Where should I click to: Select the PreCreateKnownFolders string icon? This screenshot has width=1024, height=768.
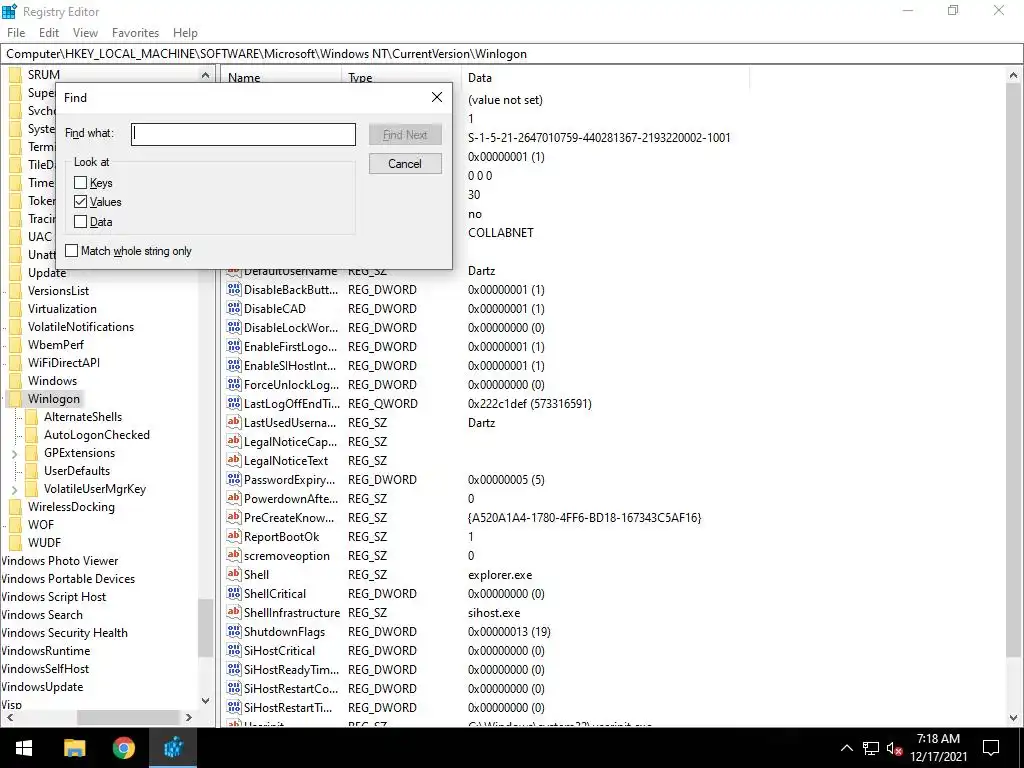coord(234,517)
